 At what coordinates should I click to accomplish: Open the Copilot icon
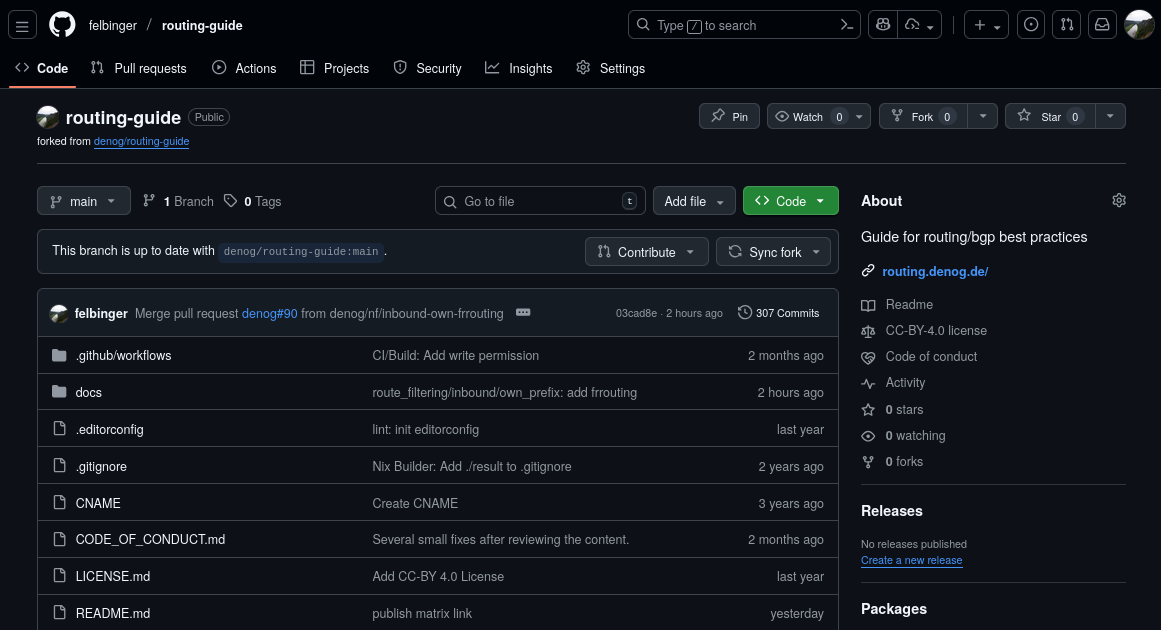[882, 26]
